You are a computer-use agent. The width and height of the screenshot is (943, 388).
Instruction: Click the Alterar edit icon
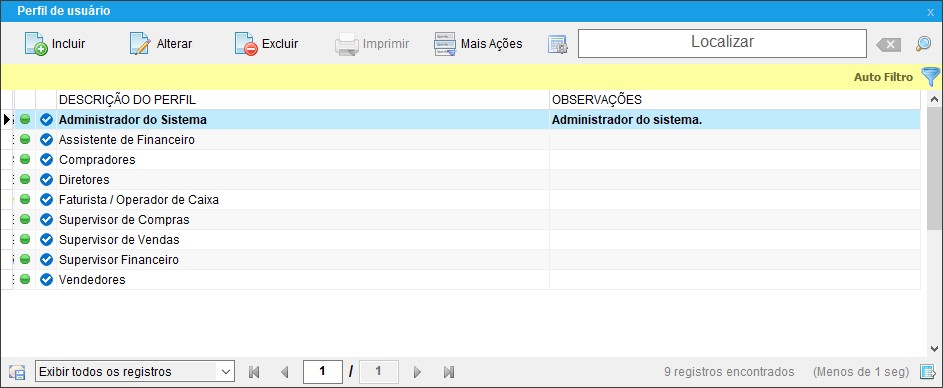(140, 44)
